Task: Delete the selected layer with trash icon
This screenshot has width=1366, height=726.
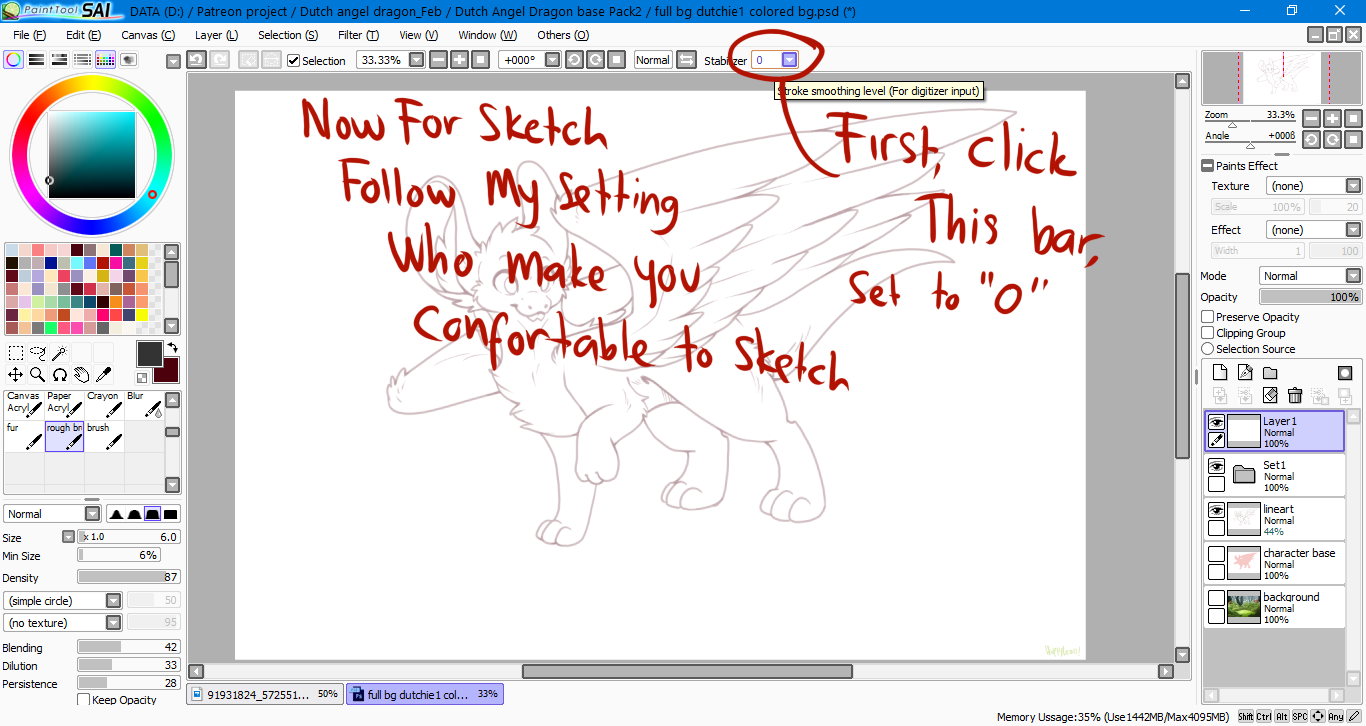Action: 1295,396
